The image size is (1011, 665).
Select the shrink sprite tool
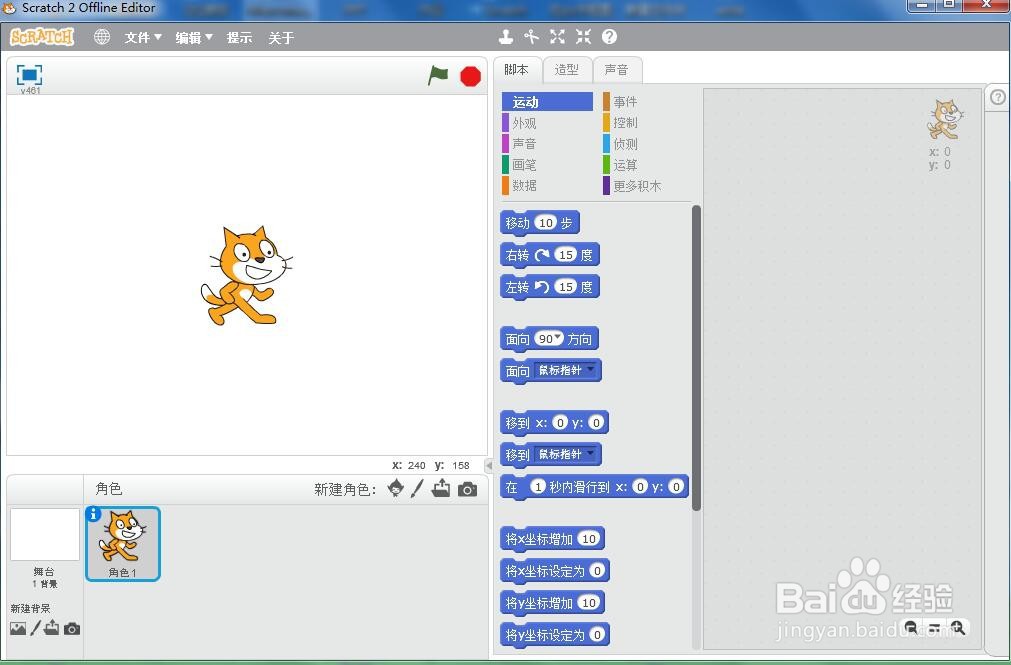coord(584,37)
